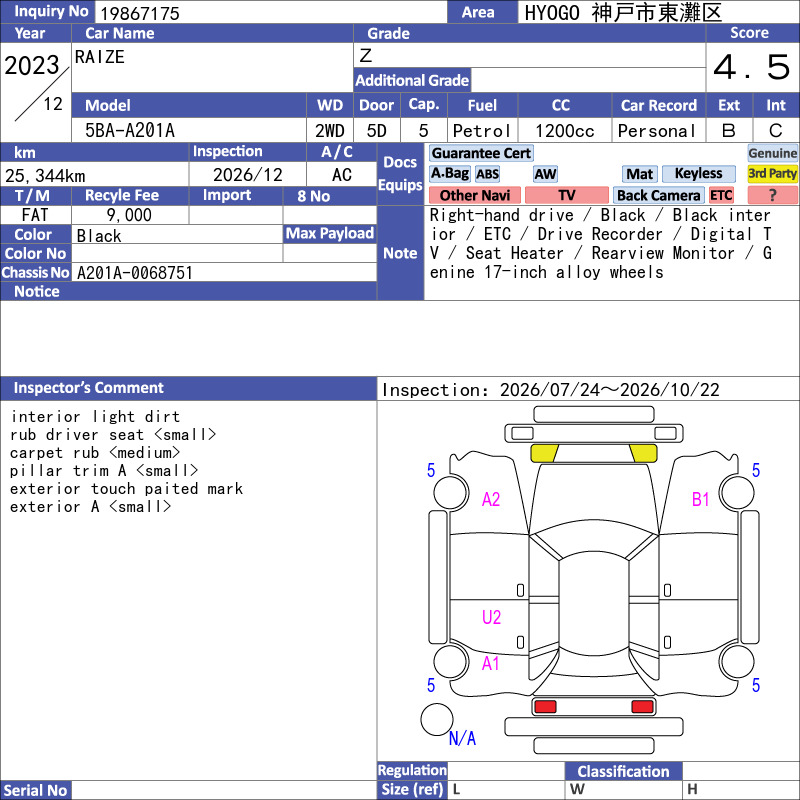Click the model code 5BA-A201A
The height and width of the screenshot is (800, 800).
(130, 131)
